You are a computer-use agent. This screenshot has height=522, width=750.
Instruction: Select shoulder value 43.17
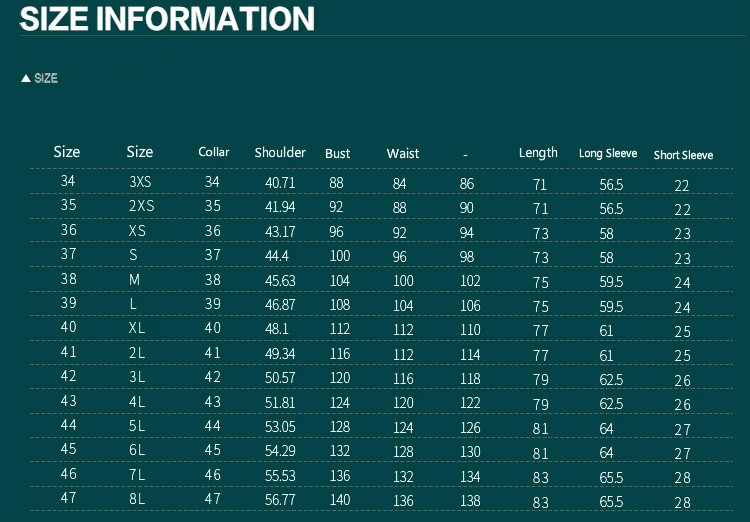(x=280, y=232)
